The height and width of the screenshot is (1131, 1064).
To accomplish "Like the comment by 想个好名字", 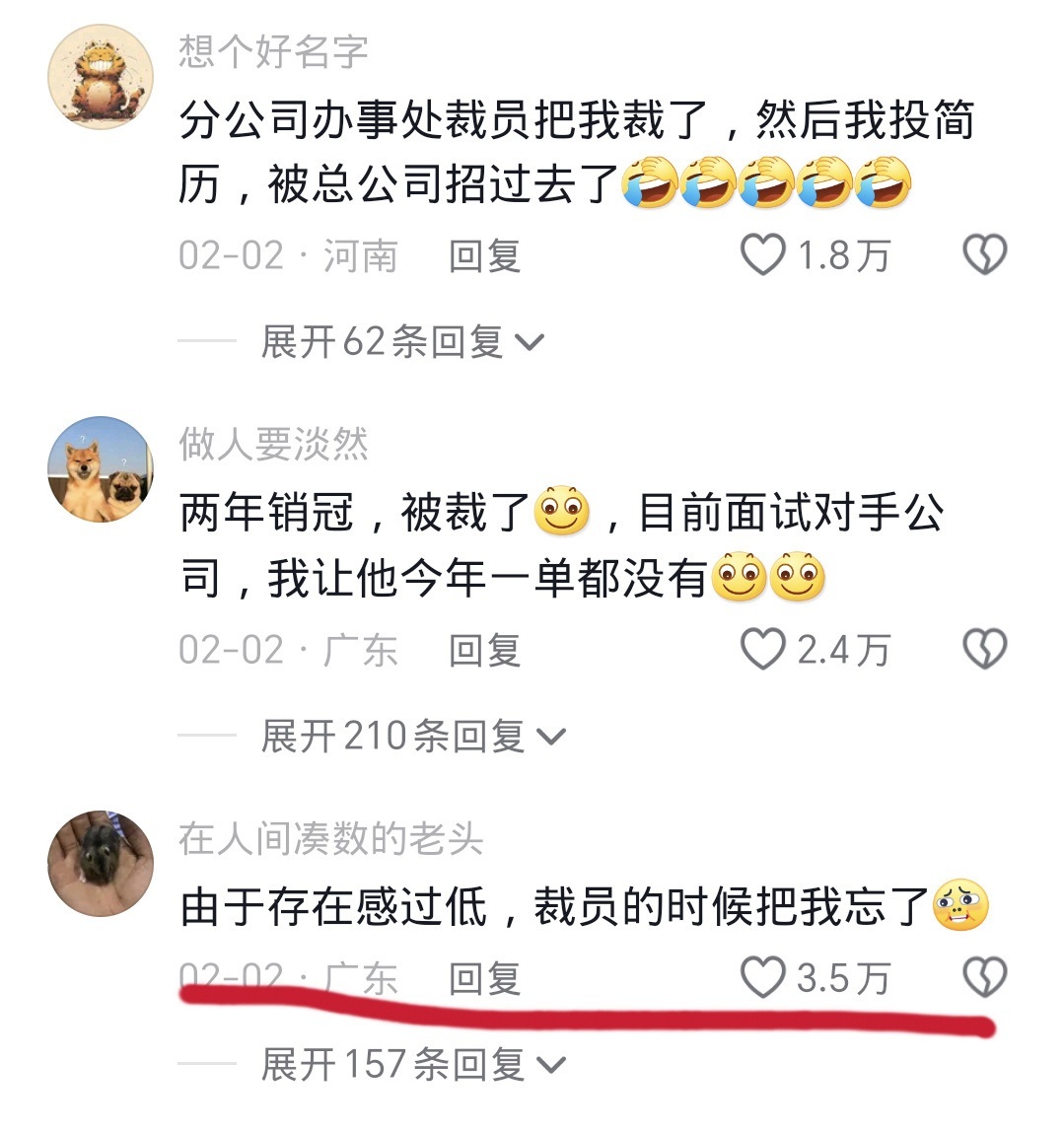I will point(763,254).
